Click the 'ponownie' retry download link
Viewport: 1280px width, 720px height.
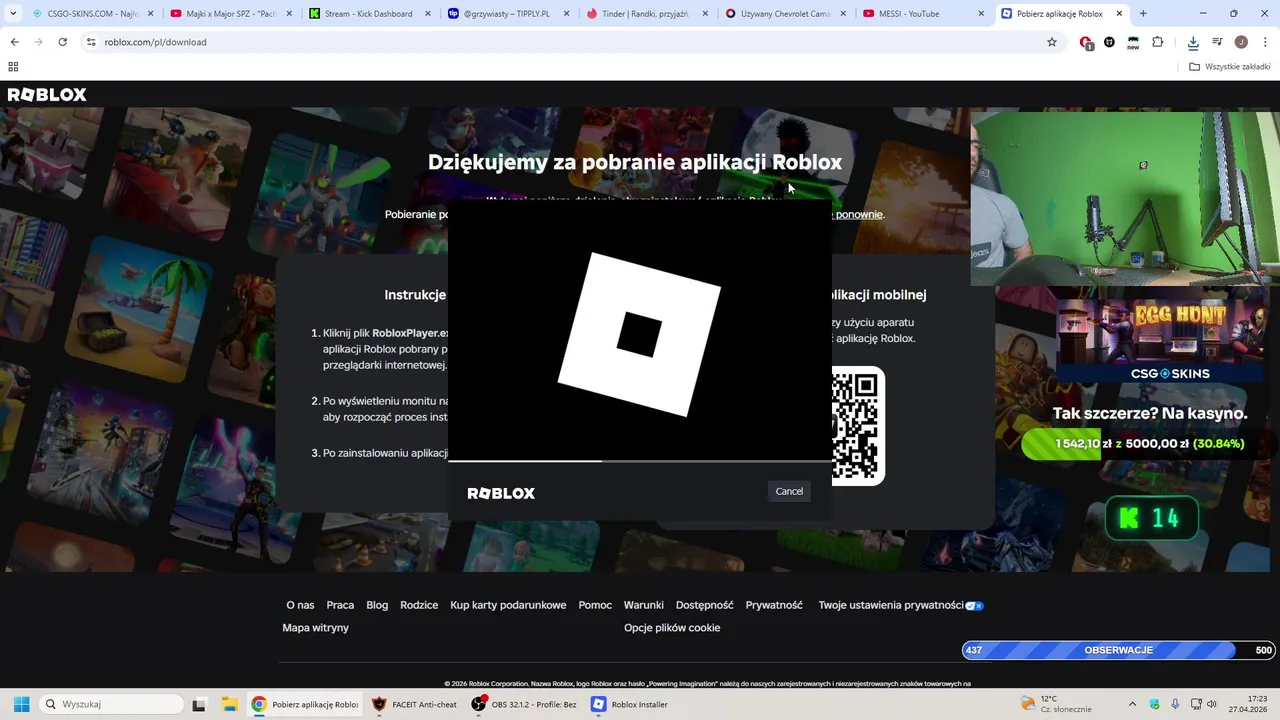click(859, 214)
